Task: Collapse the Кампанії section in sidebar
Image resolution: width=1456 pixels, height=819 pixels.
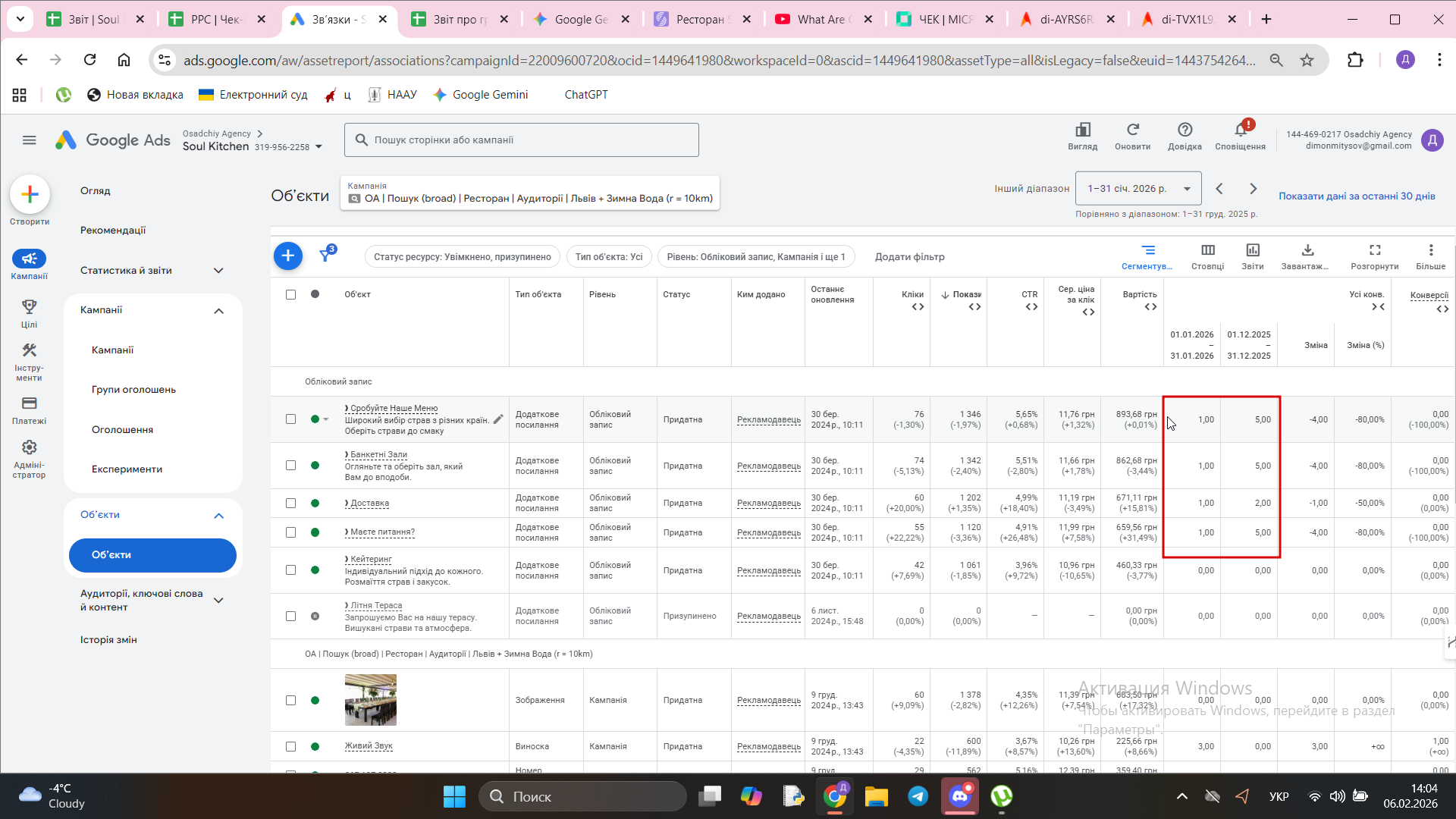Action: click(x=218, y=311)
